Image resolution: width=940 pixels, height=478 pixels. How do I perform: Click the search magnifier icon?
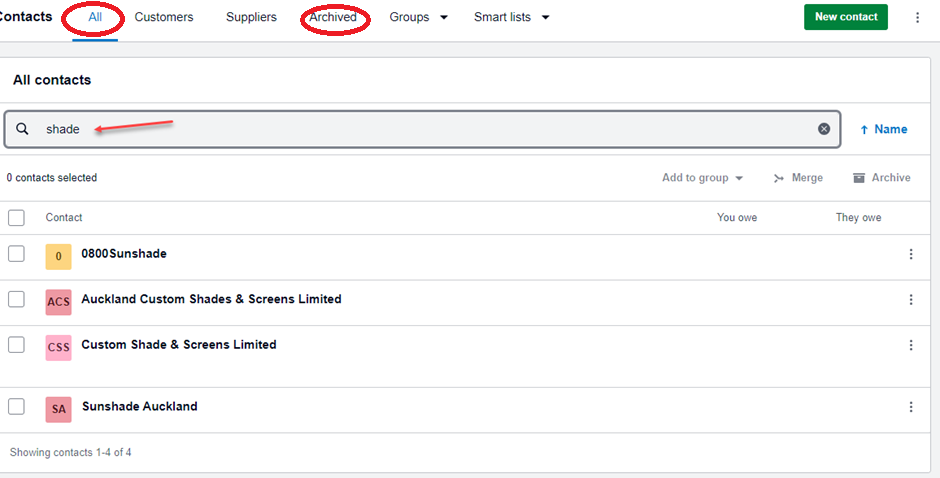[x=22, y=129]
